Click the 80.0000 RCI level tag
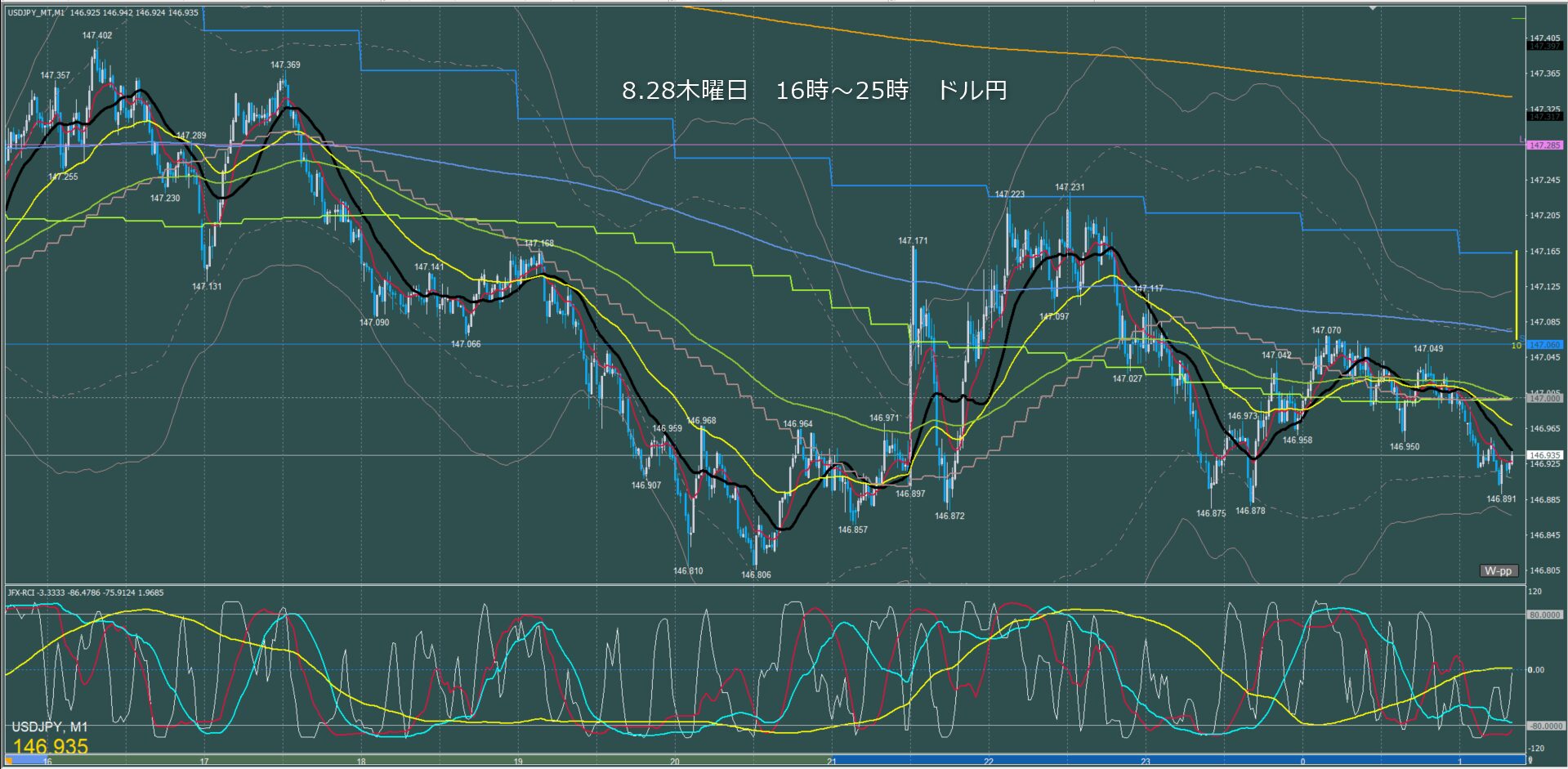1568x769 pixels. pyautogui.click(x=1544, y=615)
